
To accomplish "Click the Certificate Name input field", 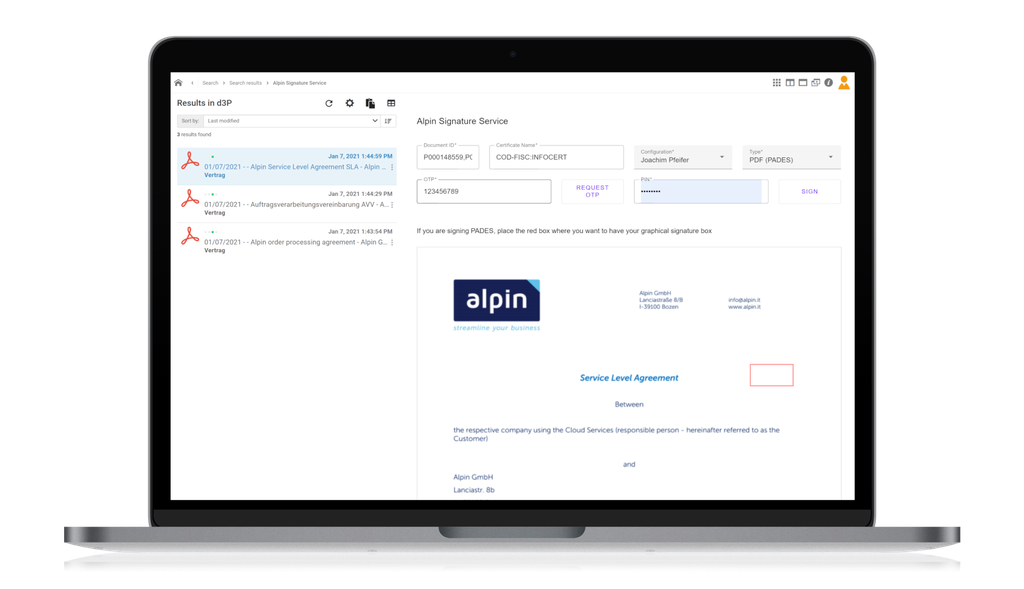I will (x=556, y=157).
